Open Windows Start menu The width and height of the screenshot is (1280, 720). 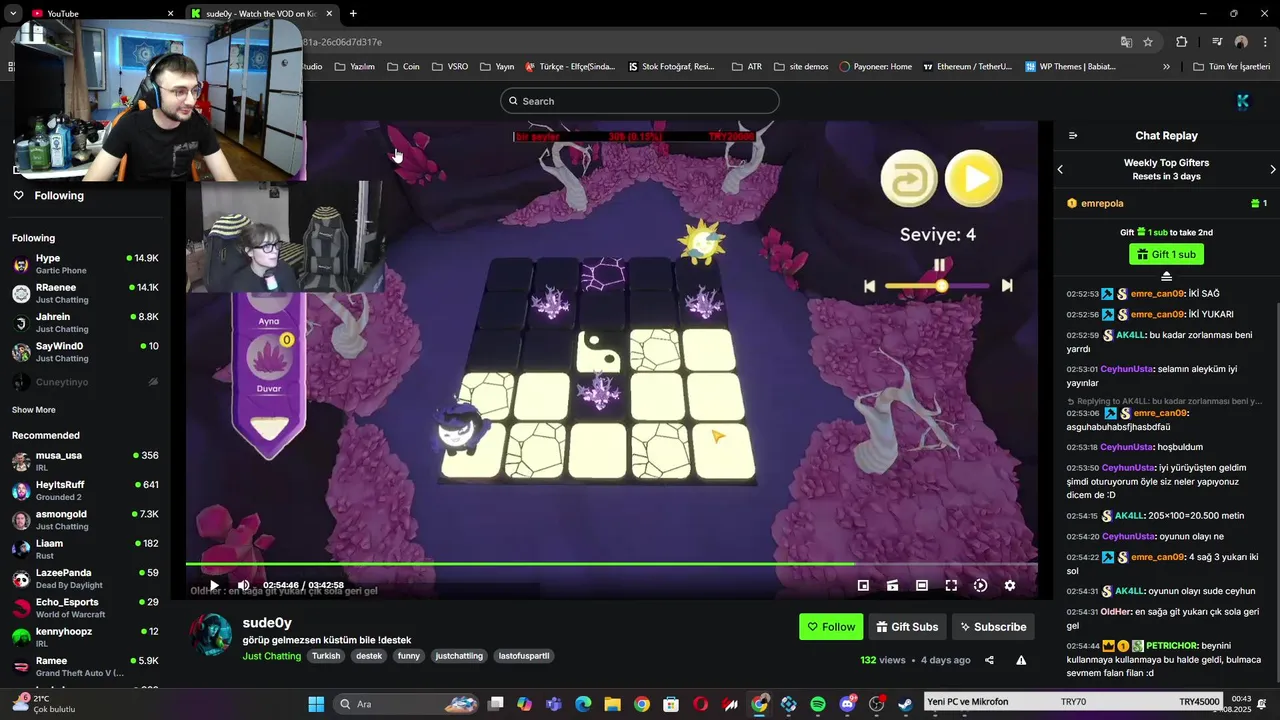click(316, 704)
